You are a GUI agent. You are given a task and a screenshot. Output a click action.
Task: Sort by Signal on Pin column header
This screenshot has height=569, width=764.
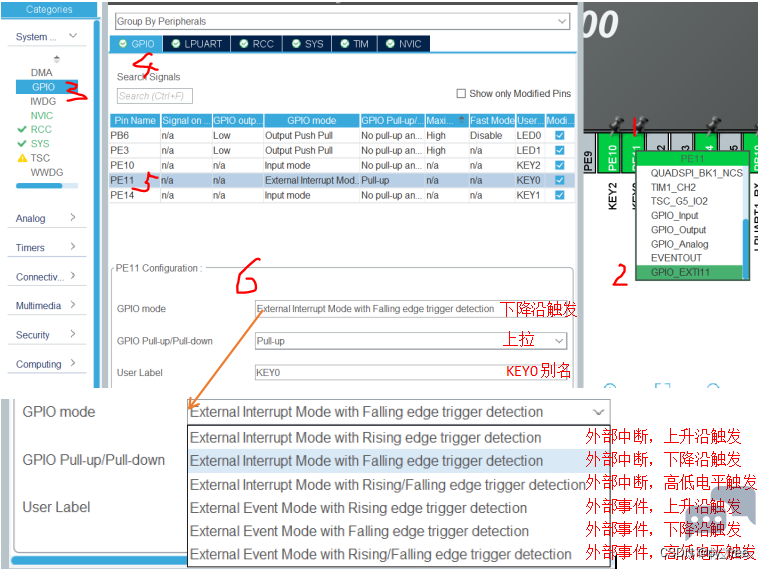pyautogui.click(x=186, y=120)
